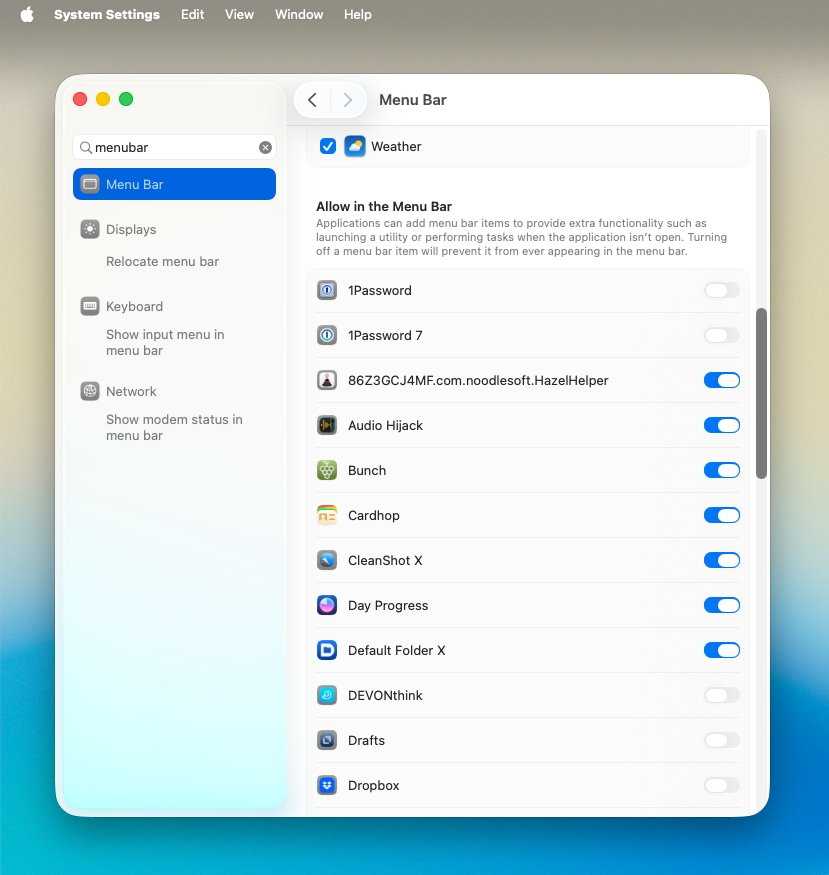Click the Menu Bar sidebar icon
Screen dimensions: 829x875
(x=90, y=184)
